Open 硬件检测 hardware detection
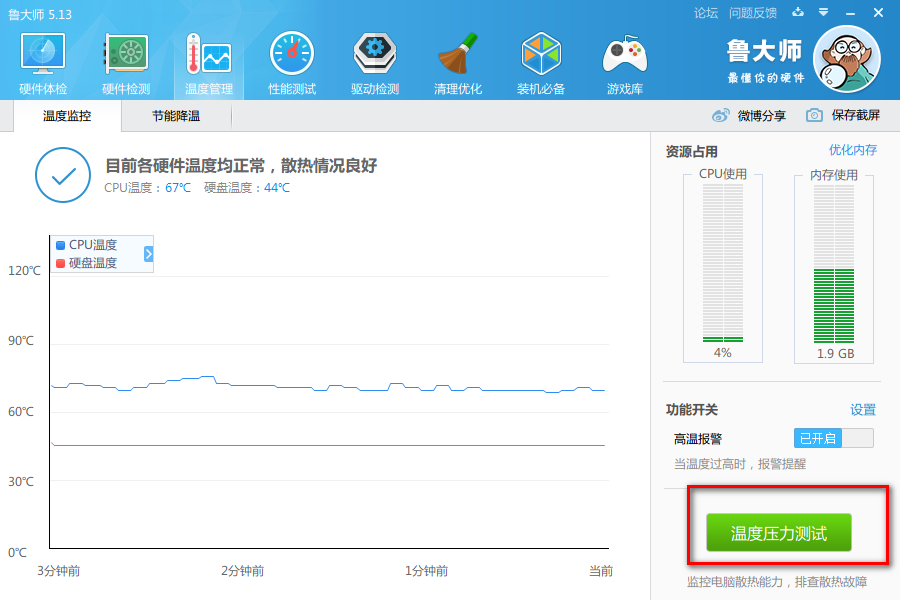The image size is (900, 600). click(x=126, y=63)
